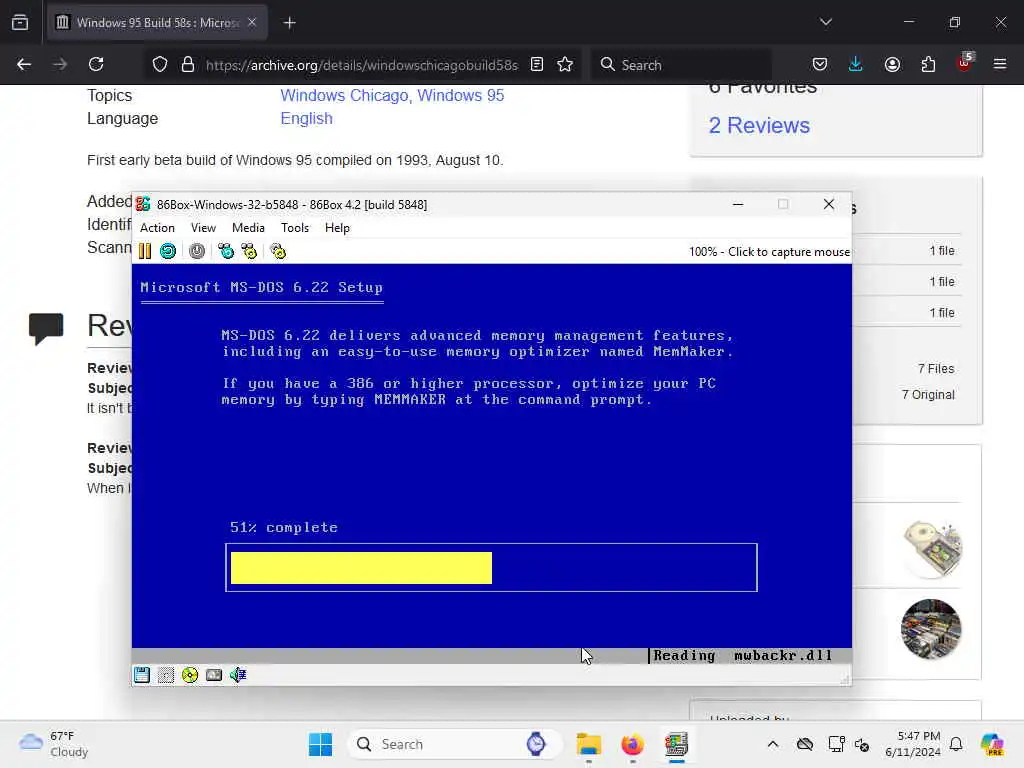Click the hard reset icon in 86Box
Viewport: 1024px width, 768px height.
coord(168,251)
